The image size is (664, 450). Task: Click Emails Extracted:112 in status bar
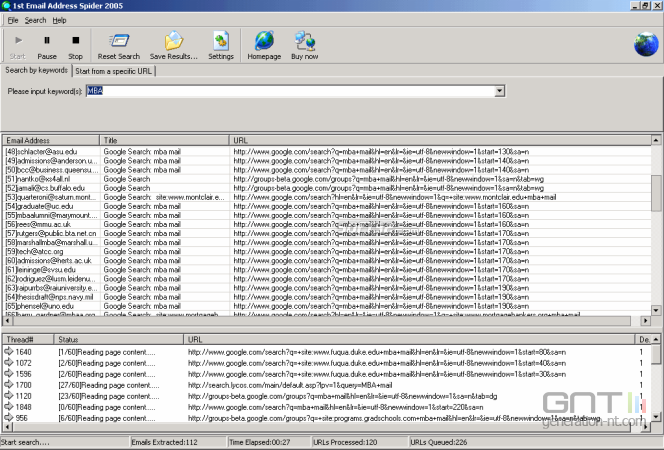[x=164, y=442]
